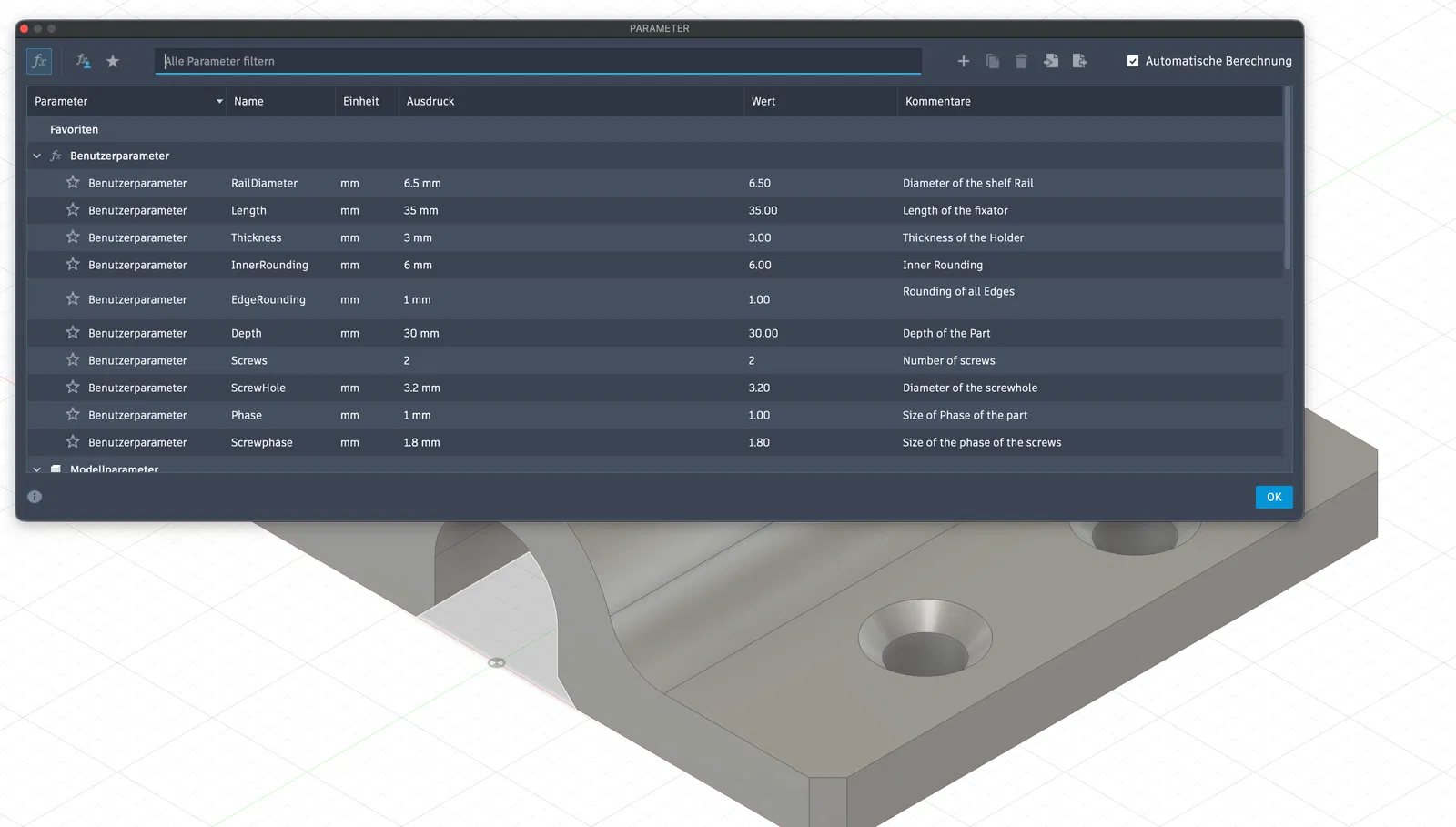Click the Thickness name cell

256,237
